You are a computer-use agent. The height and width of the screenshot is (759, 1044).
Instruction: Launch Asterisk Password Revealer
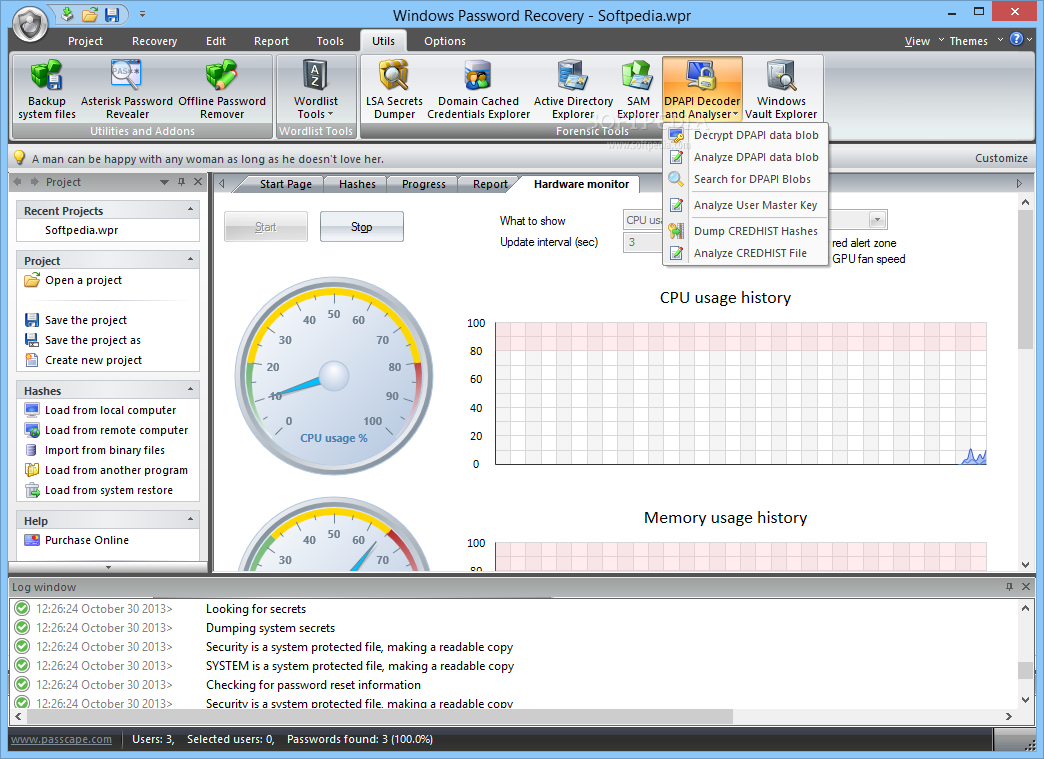pyautogui.click(x=127, y=89)
